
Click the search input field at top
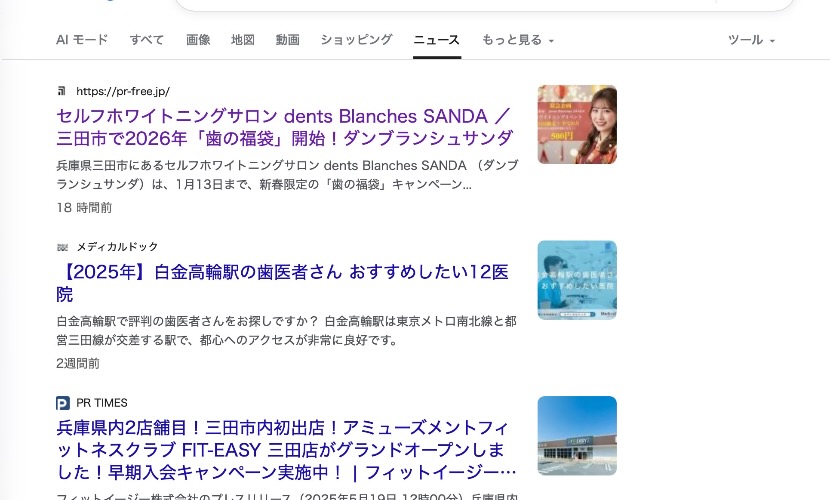point(484,4)
